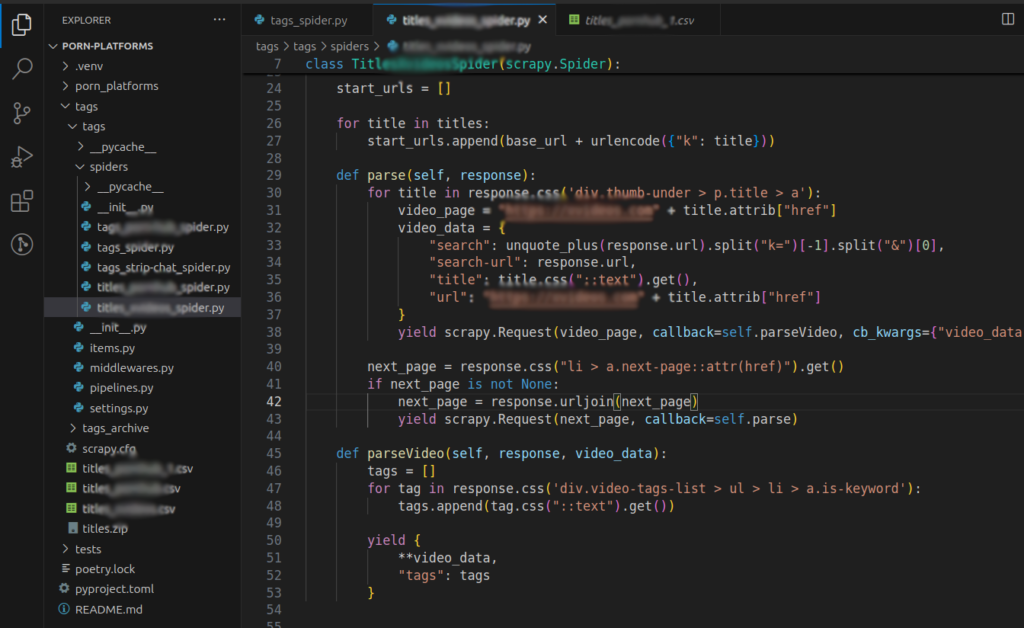Click 'def parse' on line 29
Screen dimensions: 1024x628
[x=370, y=175]
